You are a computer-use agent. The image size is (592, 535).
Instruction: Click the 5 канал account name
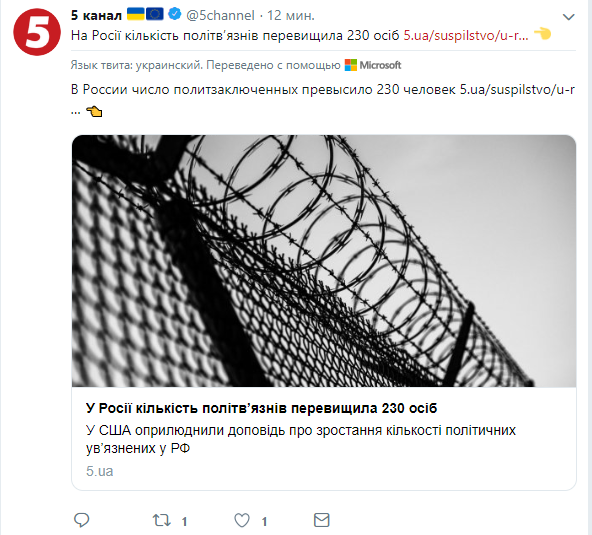(x=97, y=15)
